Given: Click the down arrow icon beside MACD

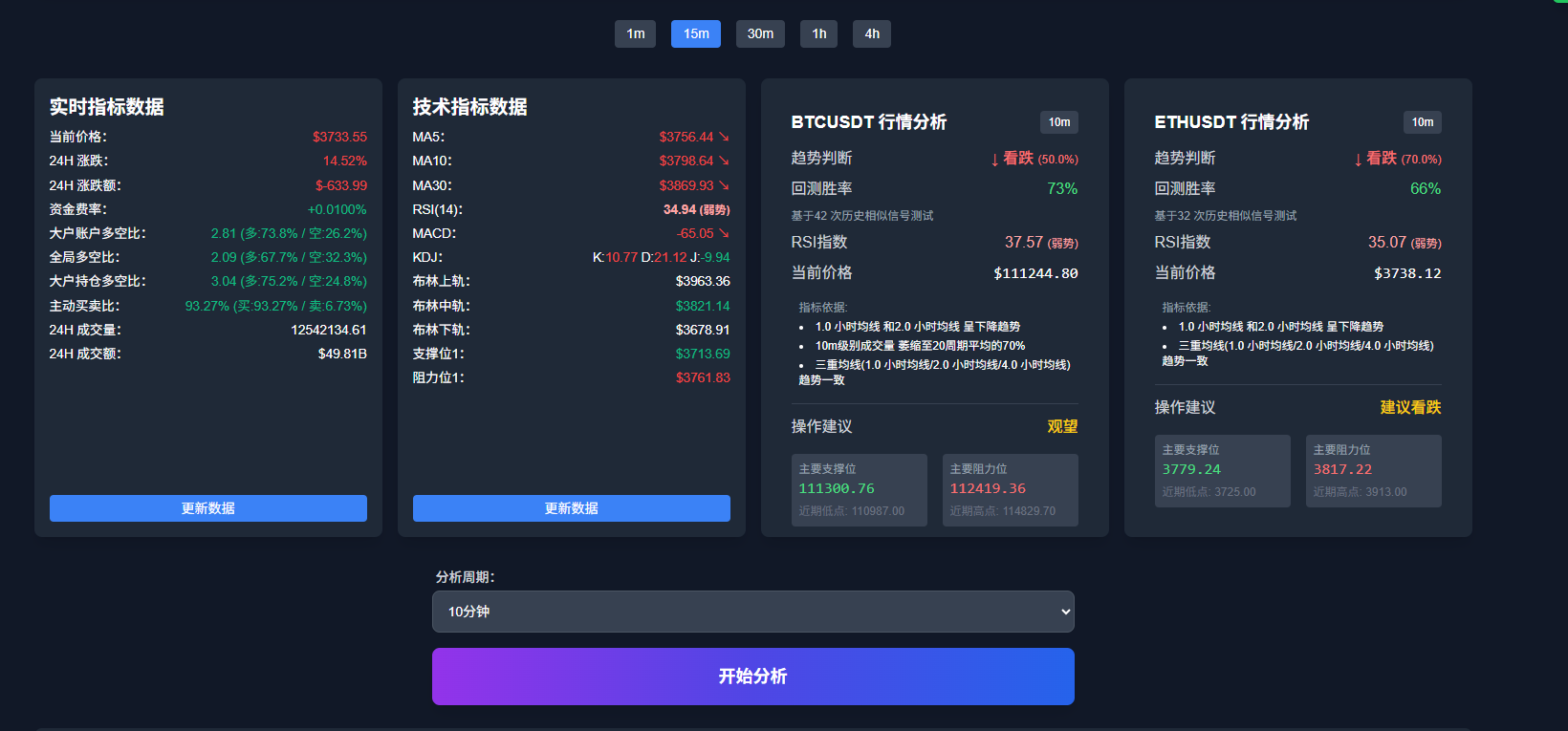Looking at the screenshot, I should pyautogui.click(x=724, y=233).
